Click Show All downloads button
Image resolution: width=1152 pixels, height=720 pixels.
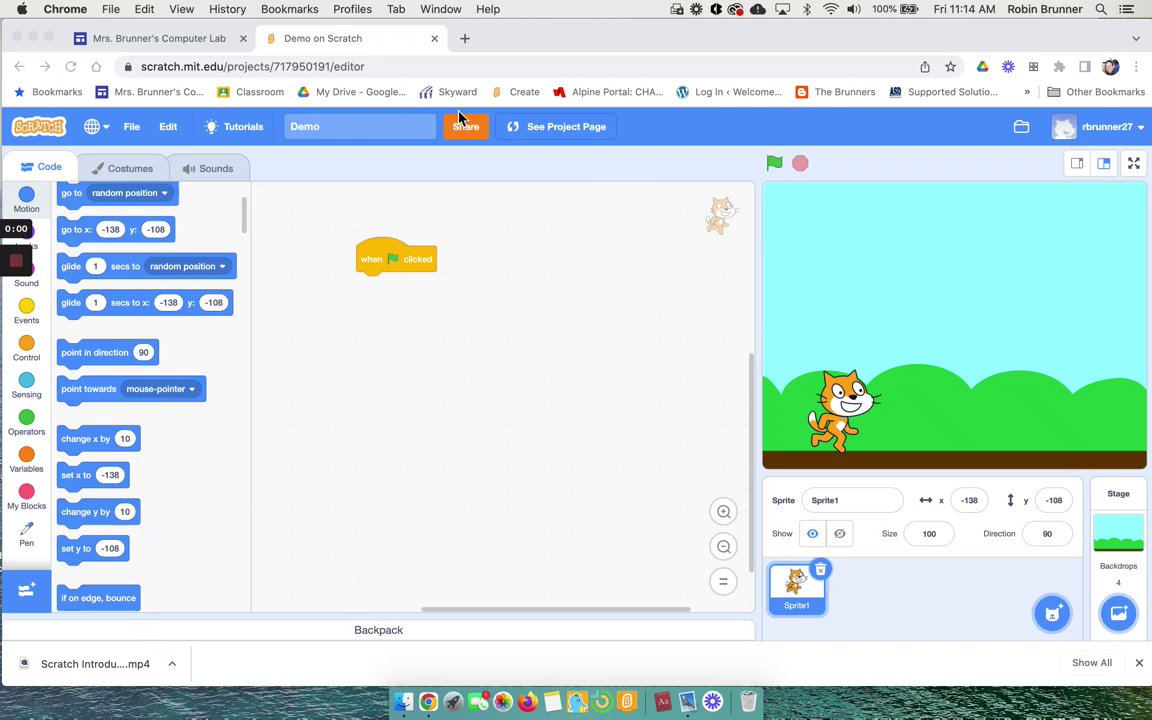[x=1092, y=663]
